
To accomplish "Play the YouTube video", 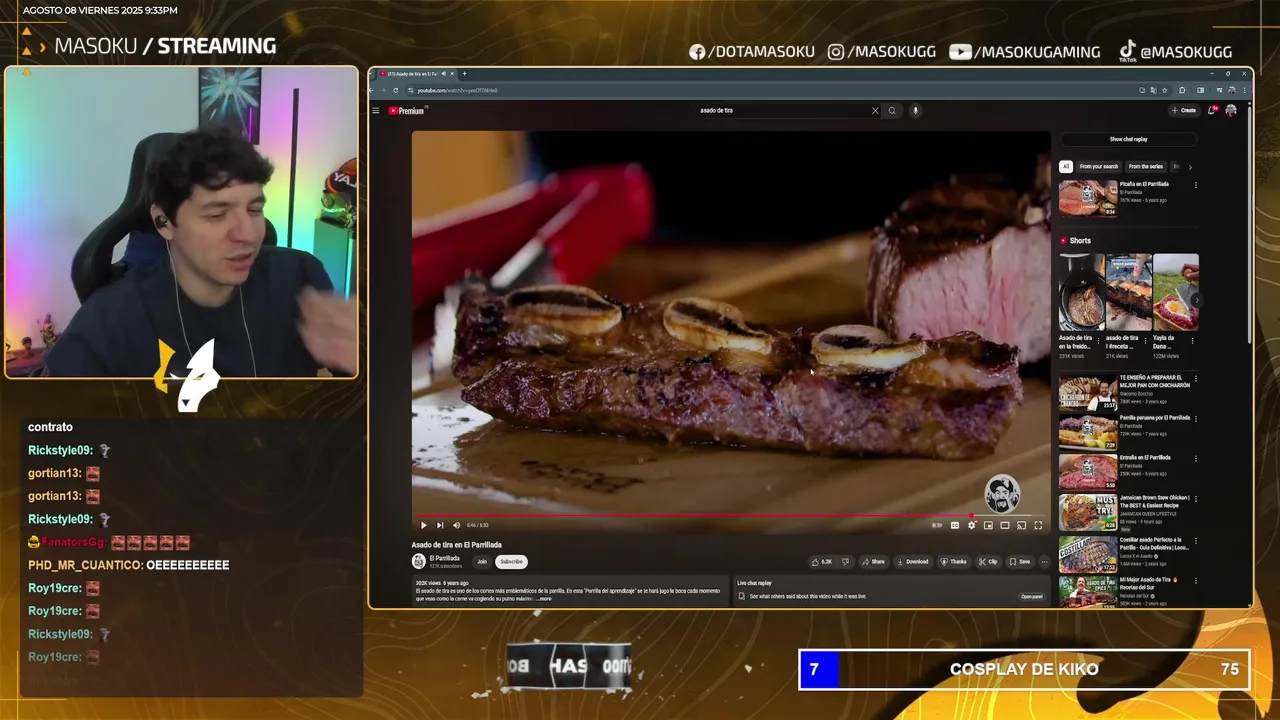I will tap(423, 525).
